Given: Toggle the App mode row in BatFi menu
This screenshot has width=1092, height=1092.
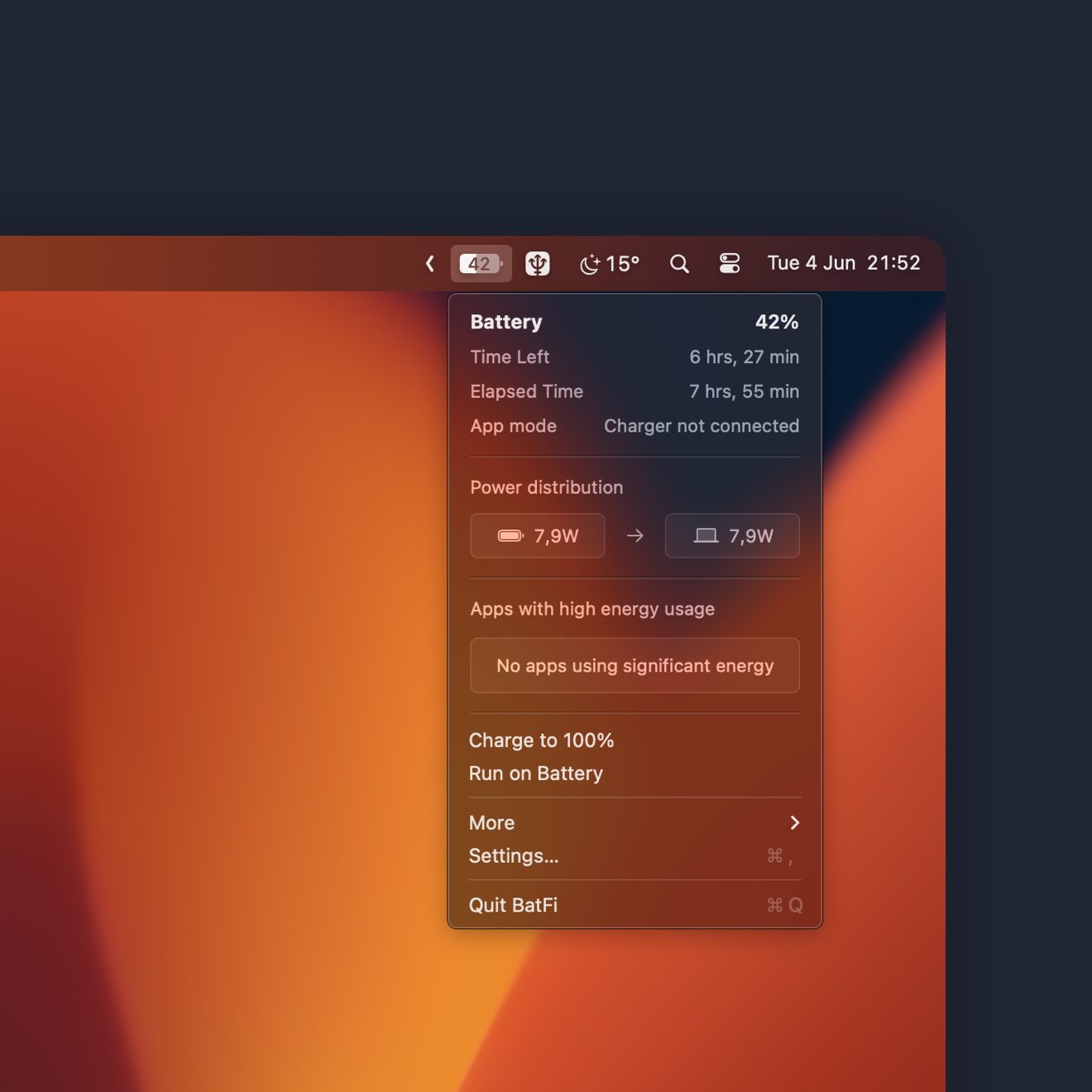Looking at the screenshot, I should (635, 426).
